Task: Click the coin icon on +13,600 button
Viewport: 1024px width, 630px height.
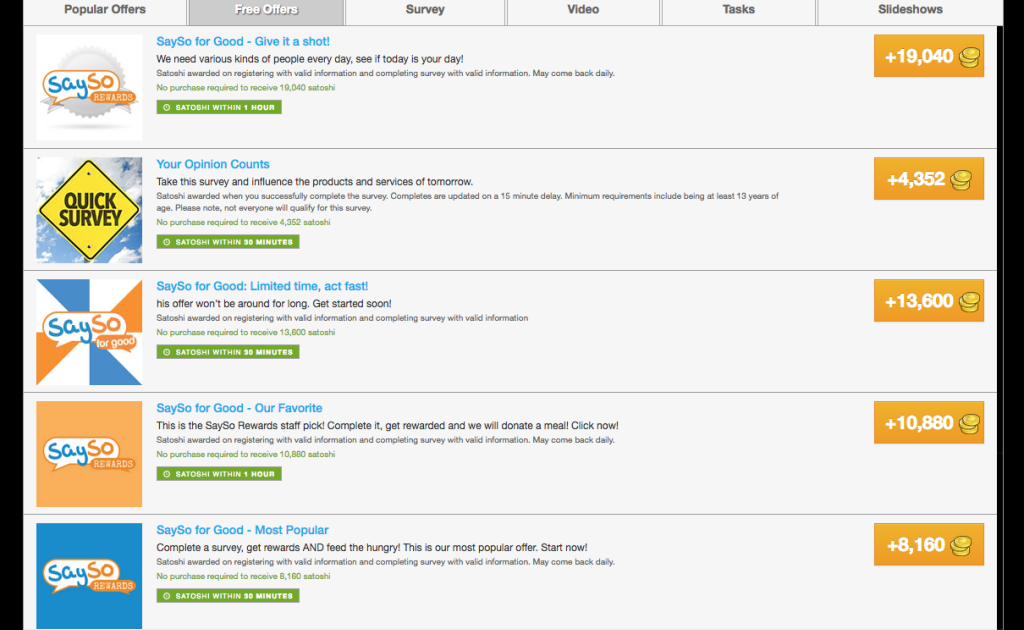Action: [969, 302]
